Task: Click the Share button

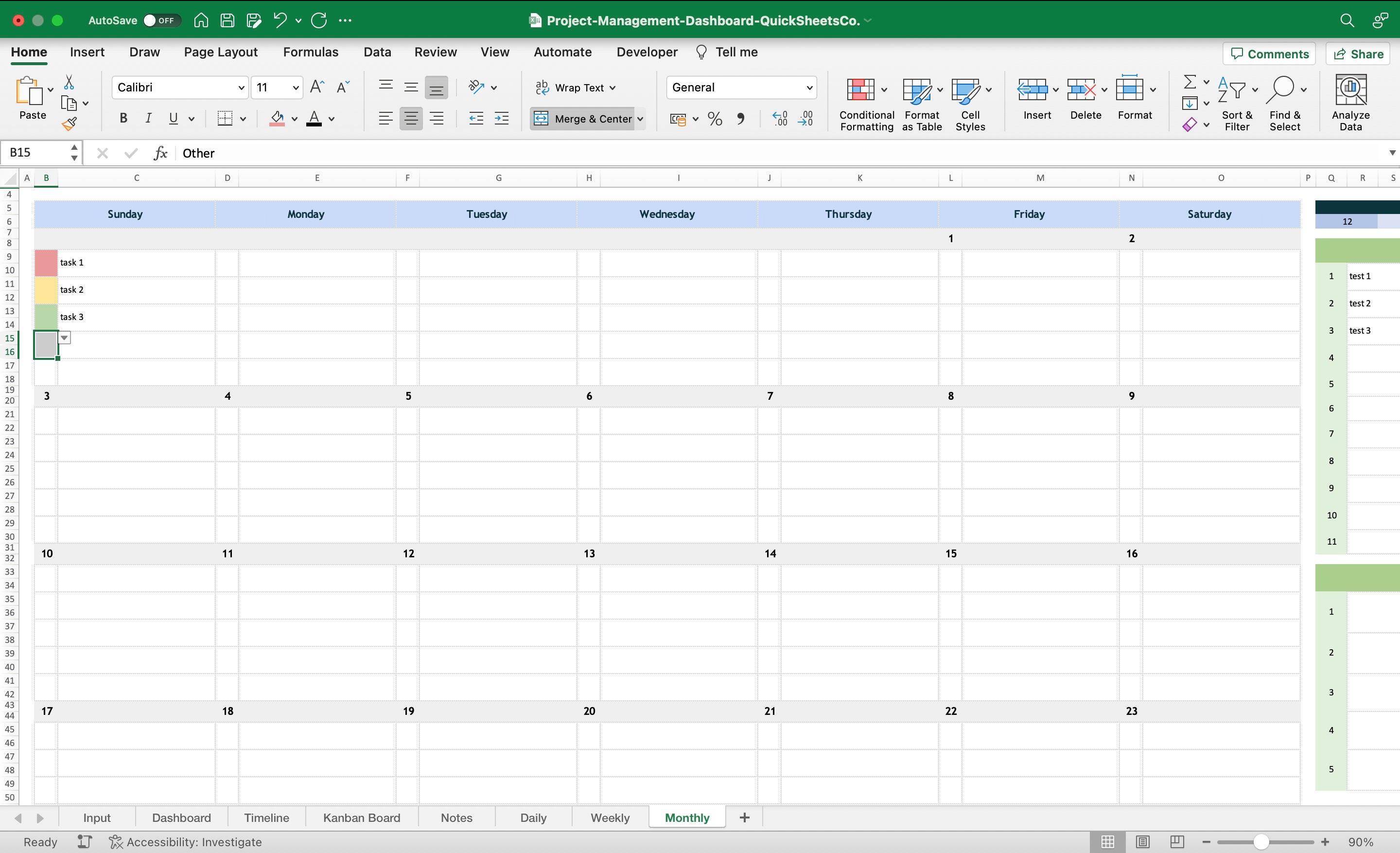Action: pos(1357,53)
